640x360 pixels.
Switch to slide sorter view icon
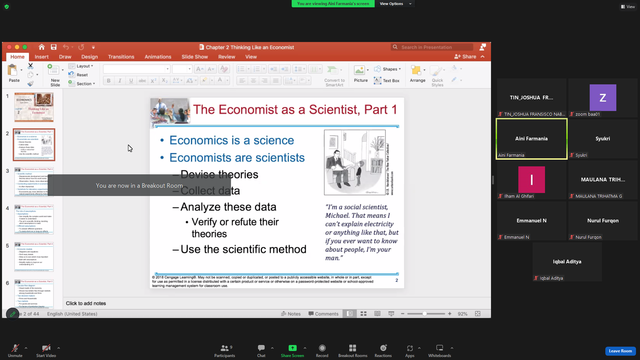point(363,313)
